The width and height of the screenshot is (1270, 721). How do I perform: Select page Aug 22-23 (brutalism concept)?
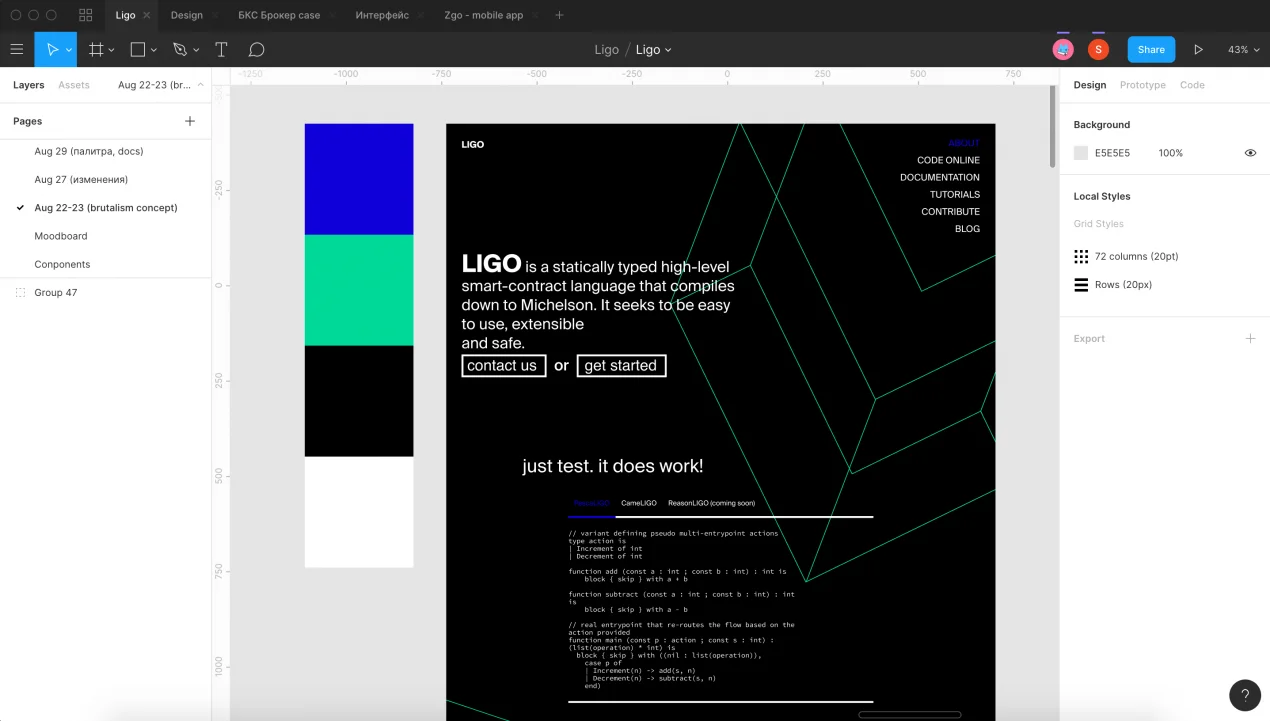105,208
